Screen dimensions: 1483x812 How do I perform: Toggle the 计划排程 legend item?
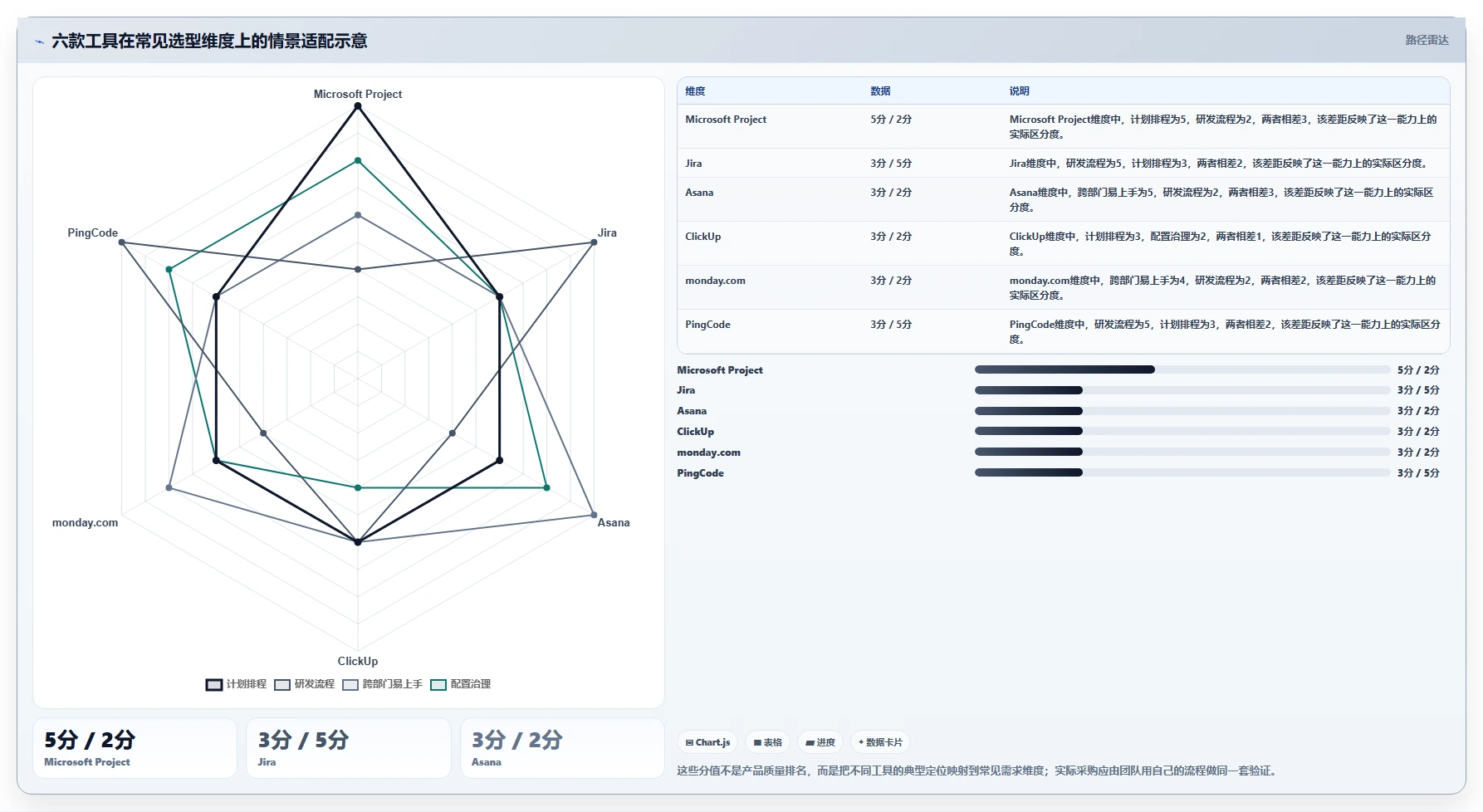237,684
